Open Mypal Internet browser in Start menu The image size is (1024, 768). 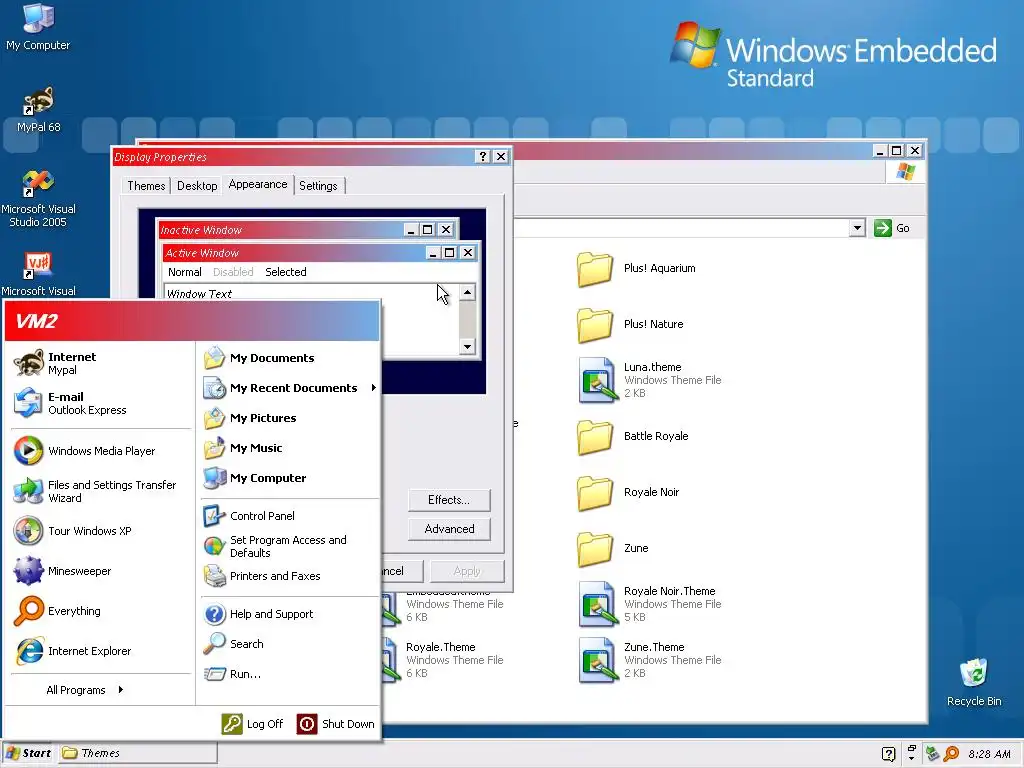point(101,363)
